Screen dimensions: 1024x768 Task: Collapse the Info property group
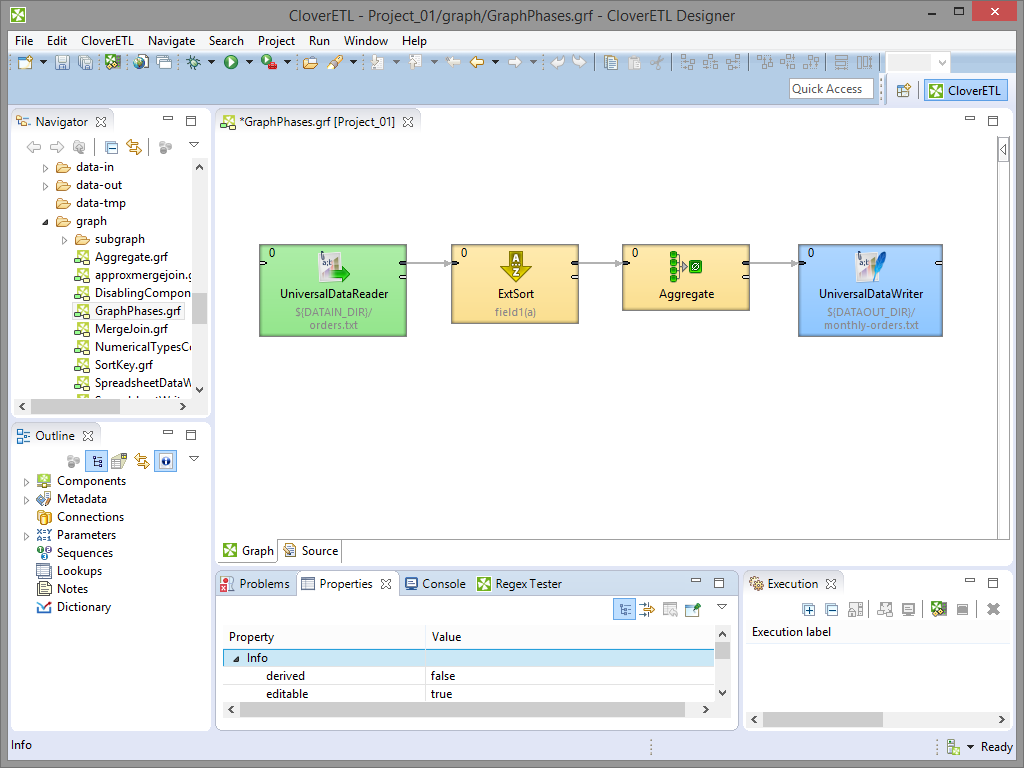click(236, 659)
